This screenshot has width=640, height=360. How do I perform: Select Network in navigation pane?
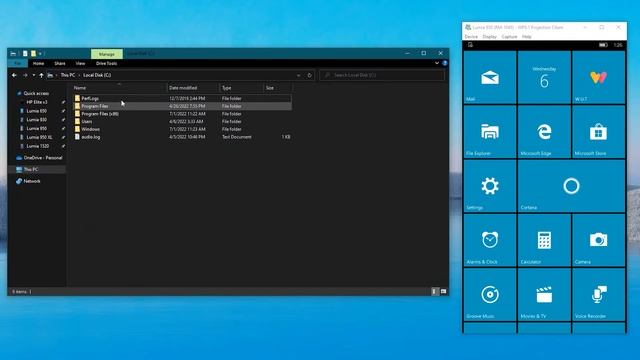[x=32, y=181]
